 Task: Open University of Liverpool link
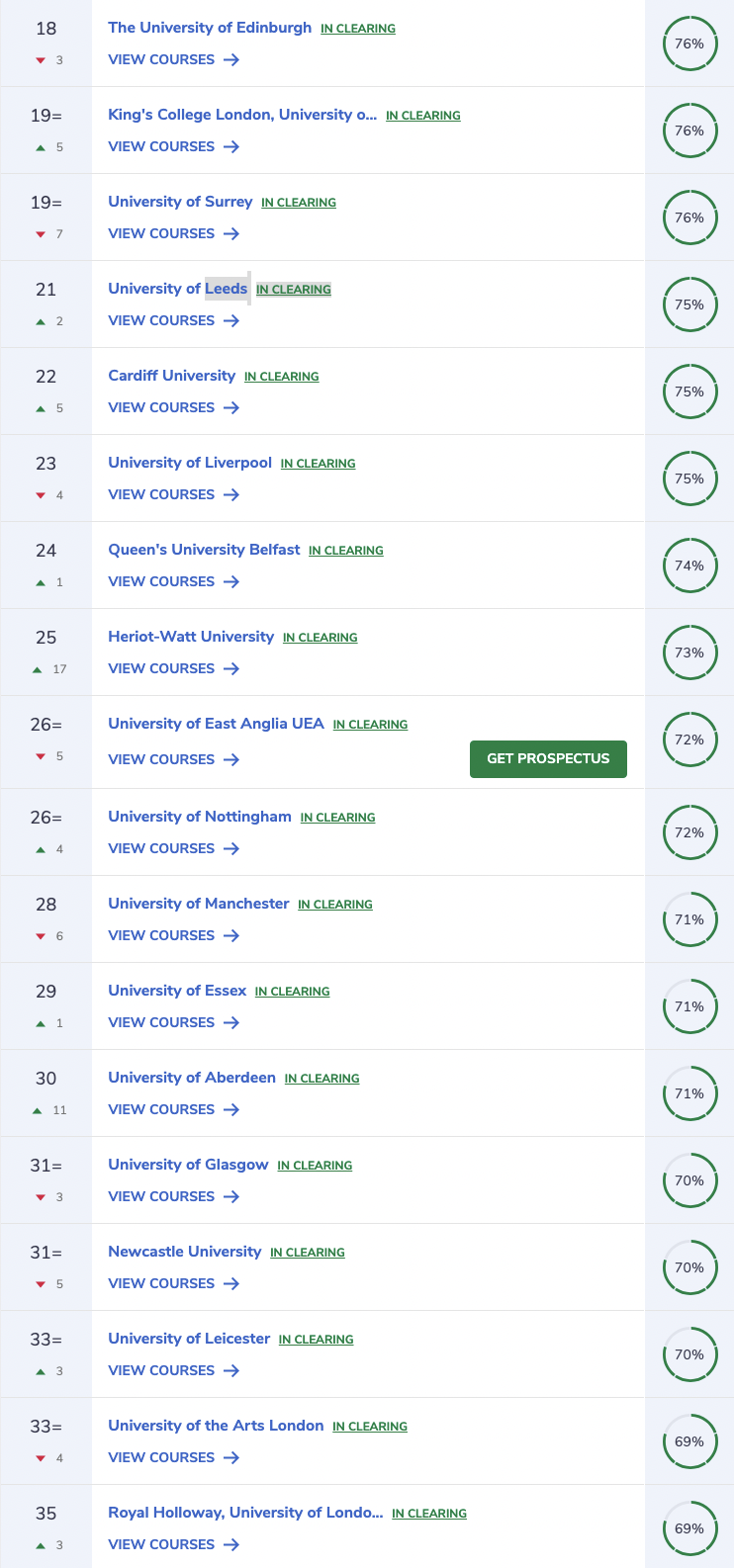[190, 463]
